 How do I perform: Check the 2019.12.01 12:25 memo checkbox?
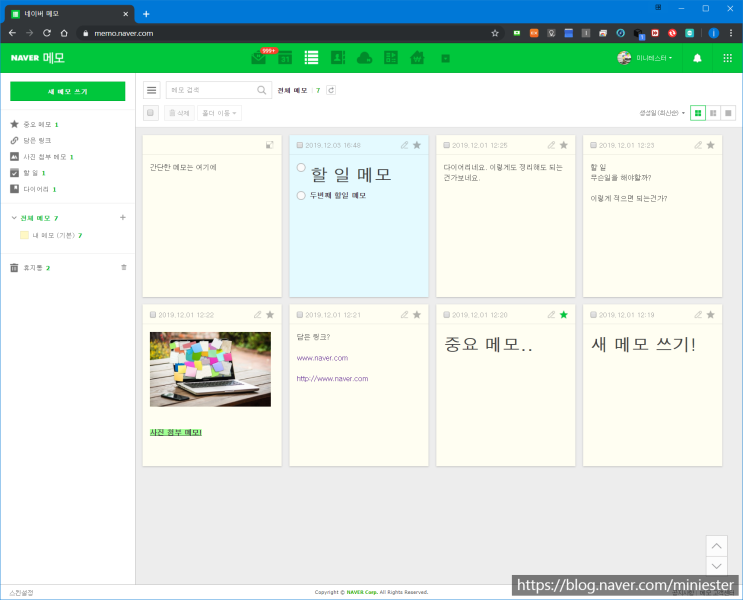coord(446,145)
